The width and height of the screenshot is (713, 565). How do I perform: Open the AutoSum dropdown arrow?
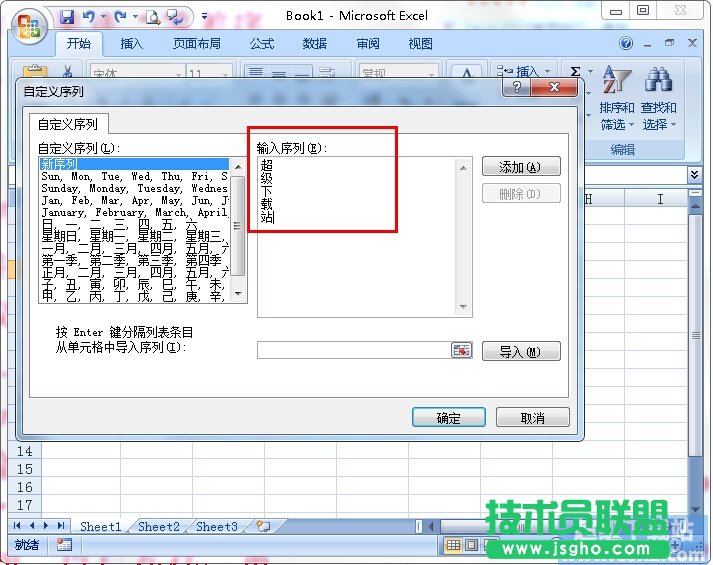pyautogui.click(x=590, y=72)
